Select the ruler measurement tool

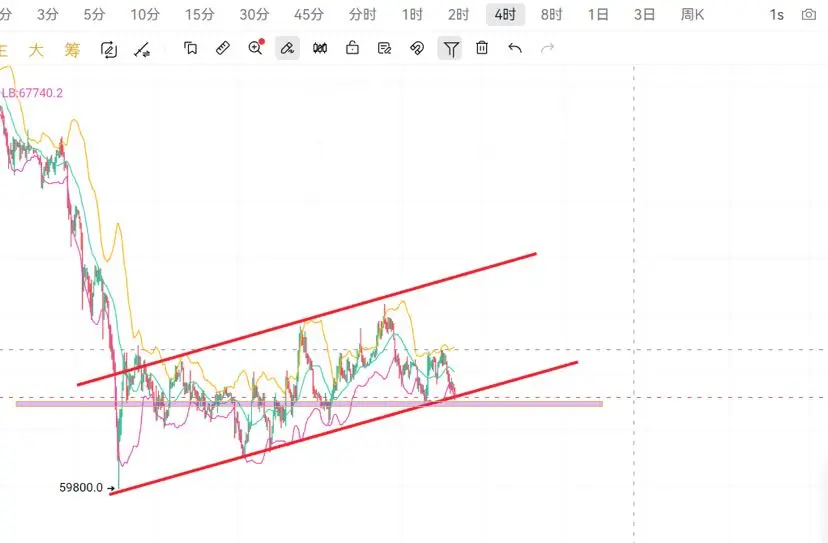click(x=223, y=49)
